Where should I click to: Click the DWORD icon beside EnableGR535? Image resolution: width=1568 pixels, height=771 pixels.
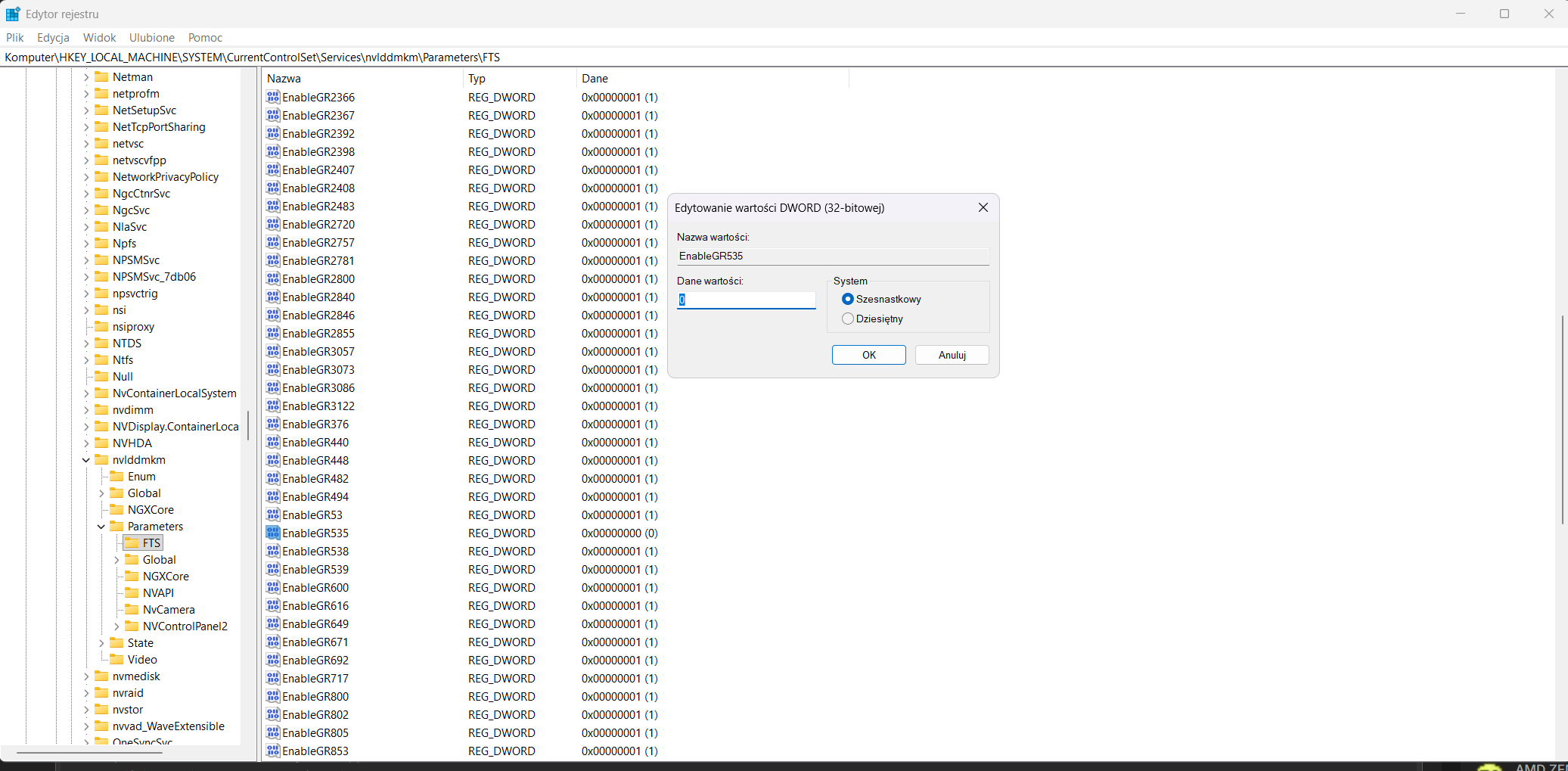(x=273, y=533)
